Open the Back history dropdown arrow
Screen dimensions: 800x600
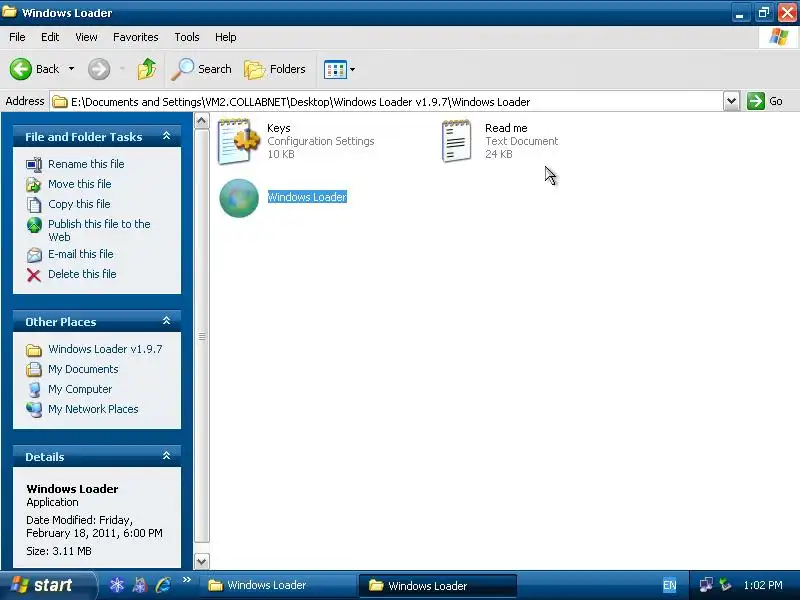(x=71, y=69)
